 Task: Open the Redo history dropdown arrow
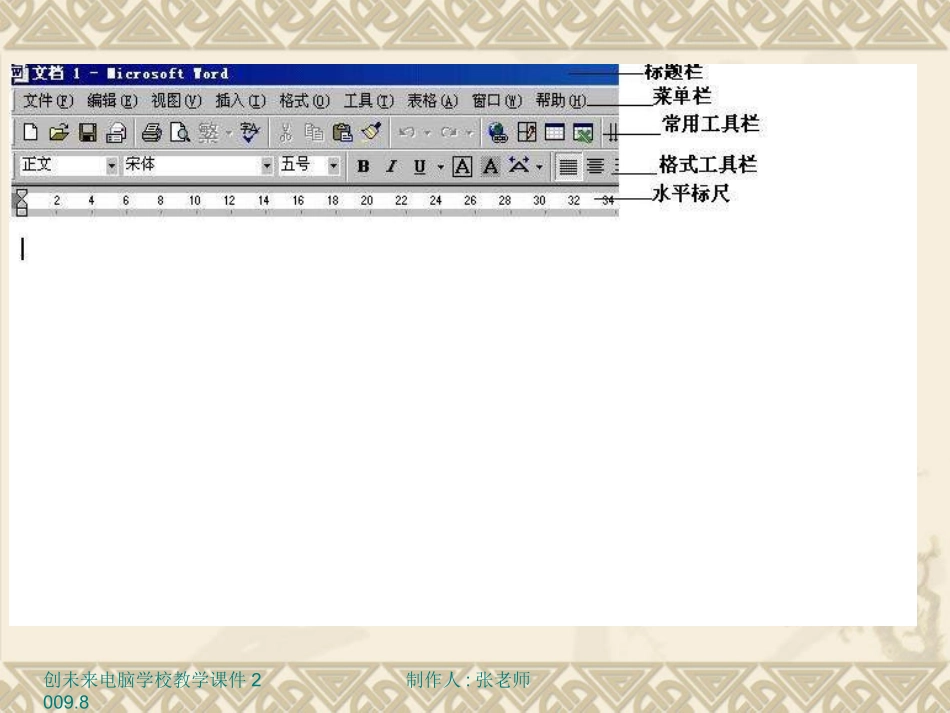pos(469,133)
